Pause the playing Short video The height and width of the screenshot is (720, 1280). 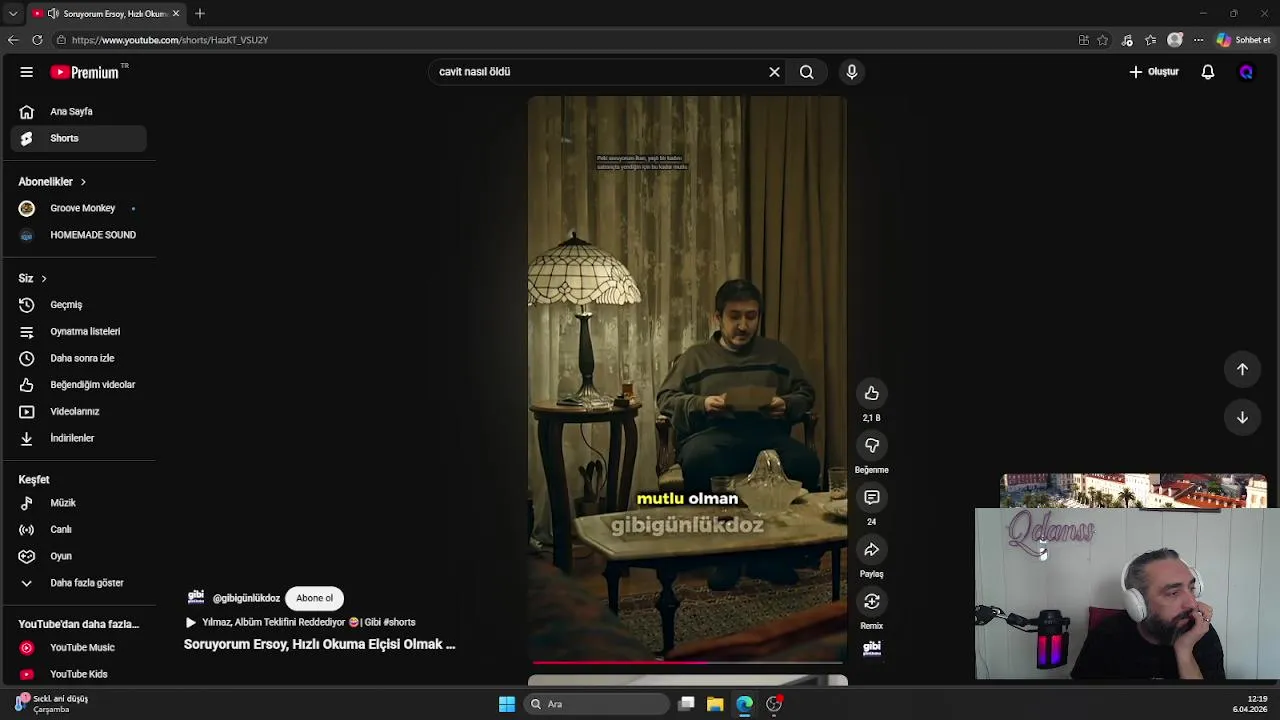point(688,380)
